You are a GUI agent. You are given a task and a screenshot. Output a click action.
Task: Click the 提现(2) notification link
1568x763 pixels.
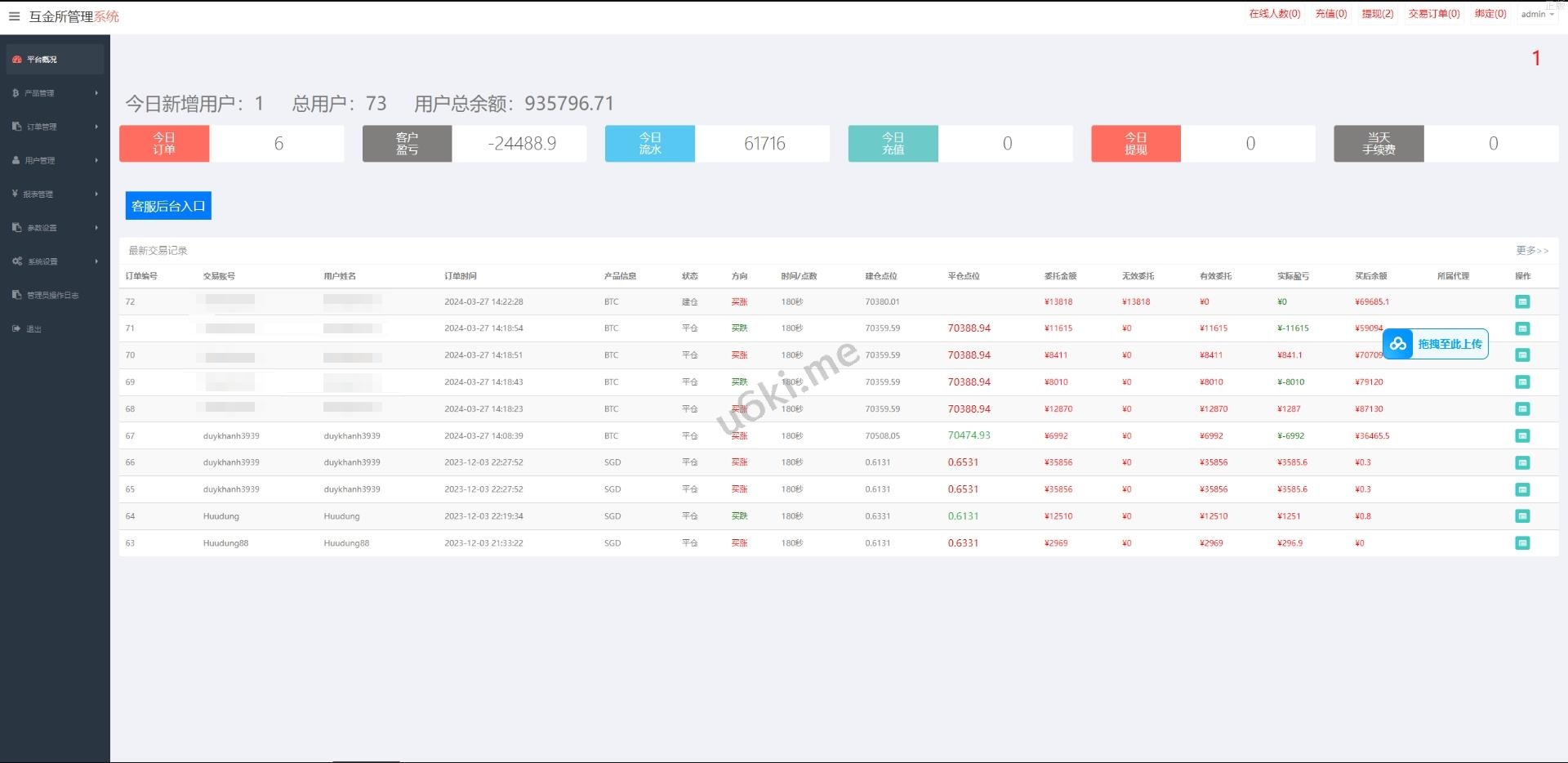(1377, 14)
